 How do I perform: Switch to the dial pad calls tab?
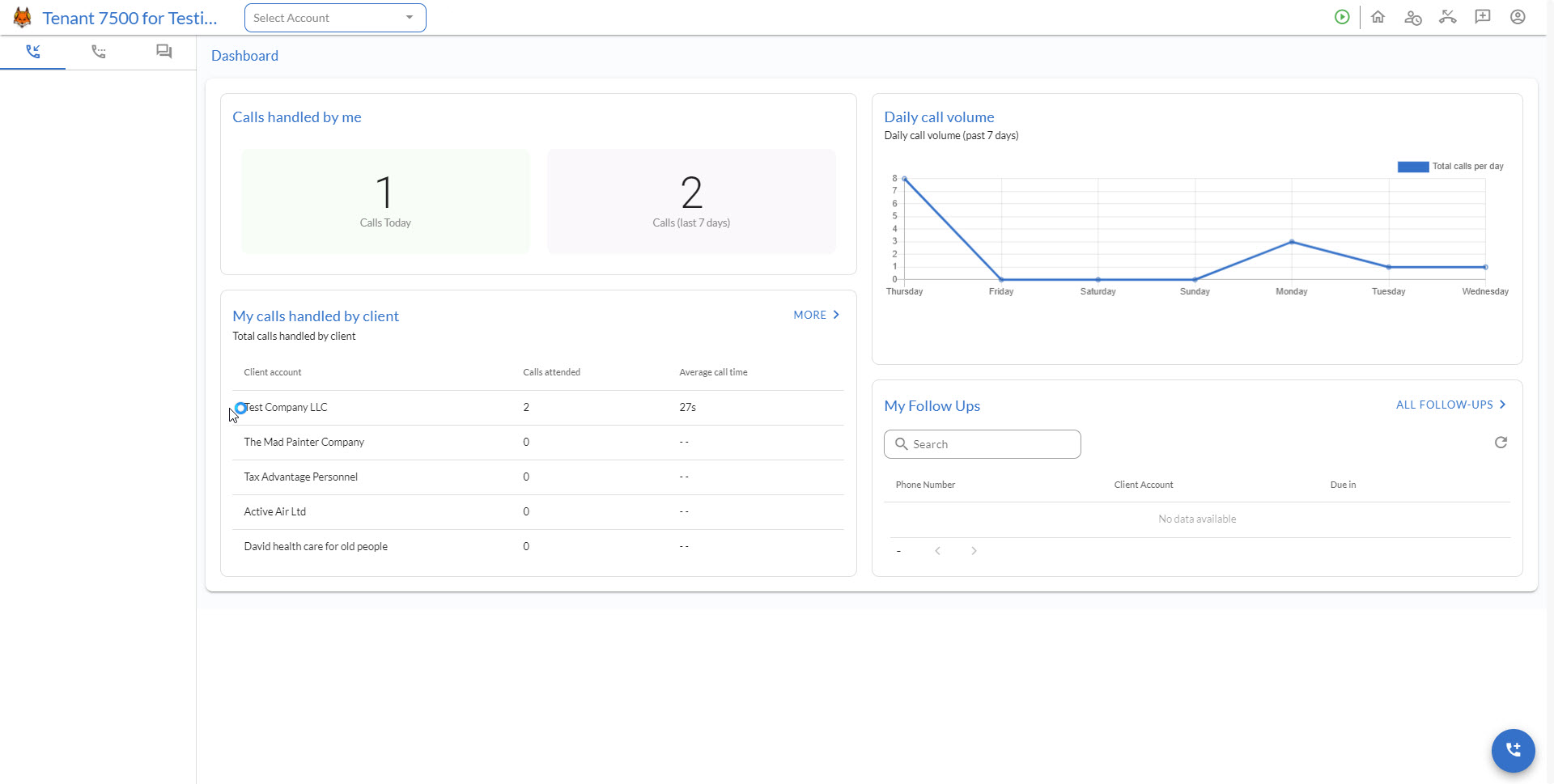99,52
